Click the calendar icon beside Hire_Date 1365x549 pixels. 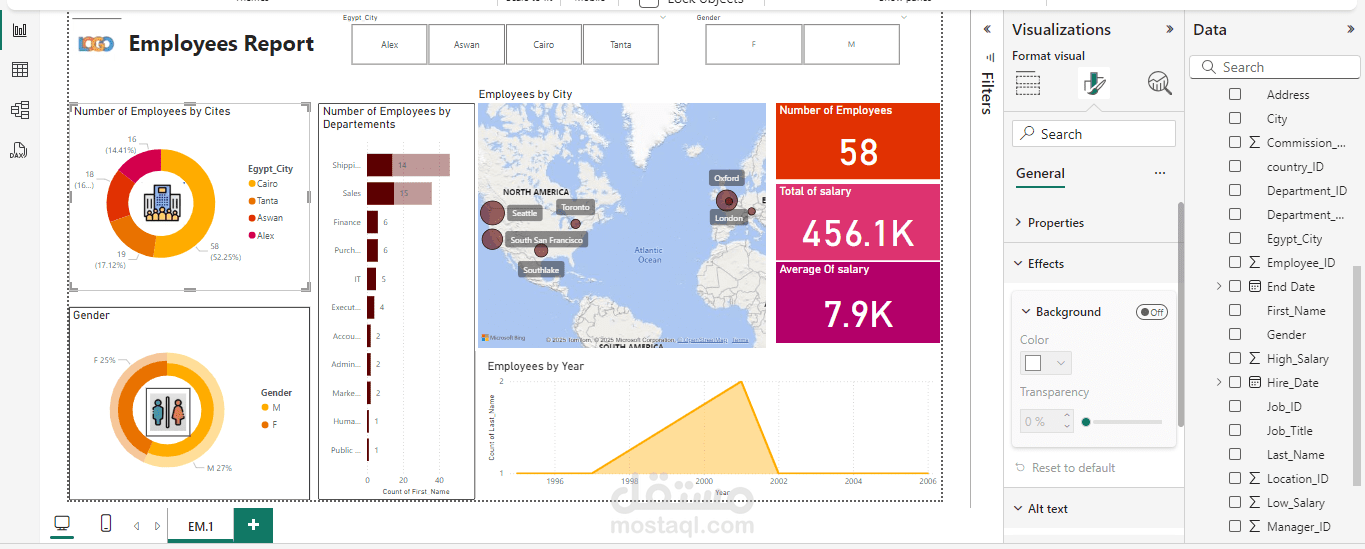(x=1255, y=383)
